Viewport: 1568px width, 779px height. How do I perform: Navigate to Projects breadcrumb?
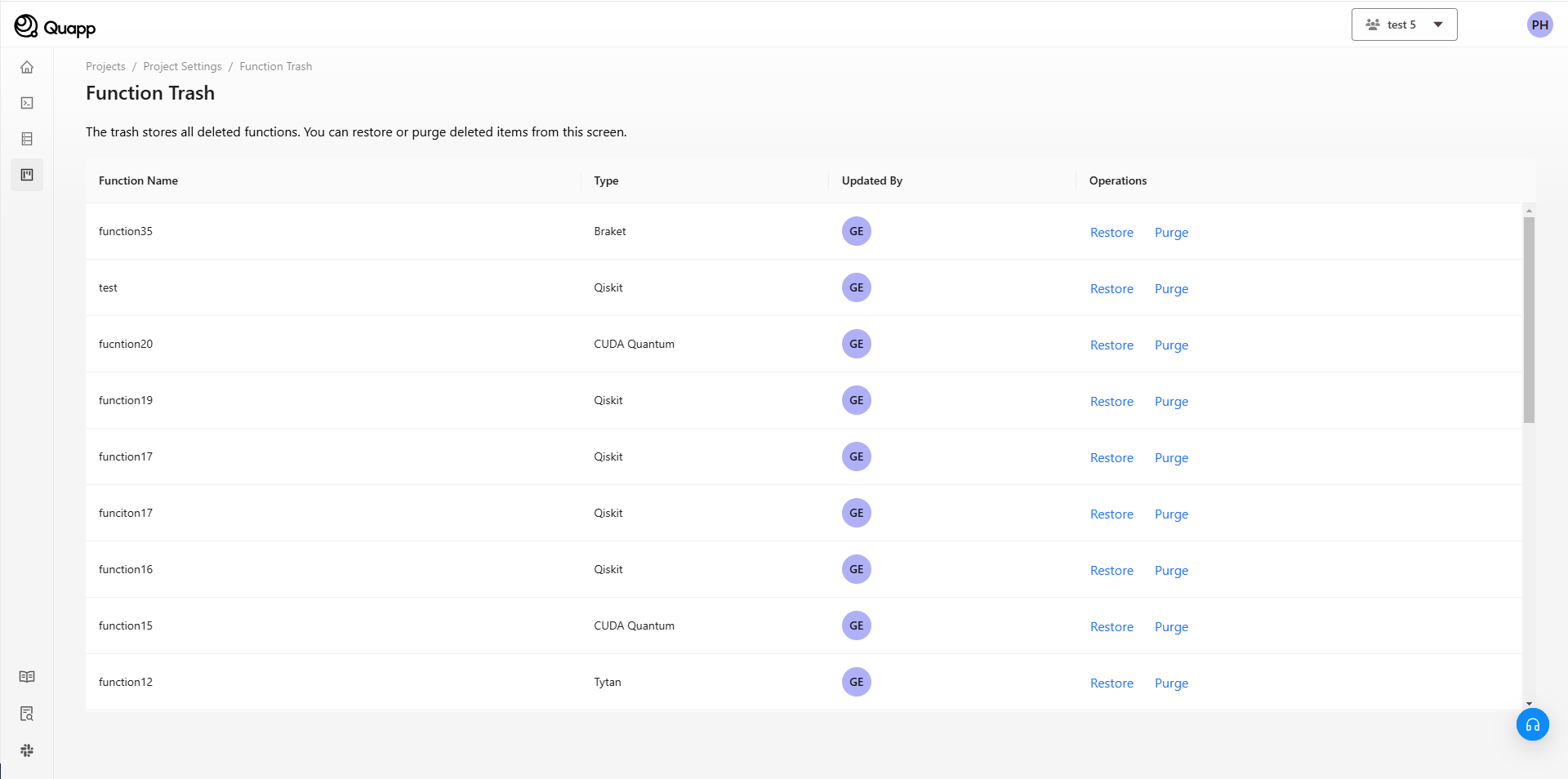point(105,66)
